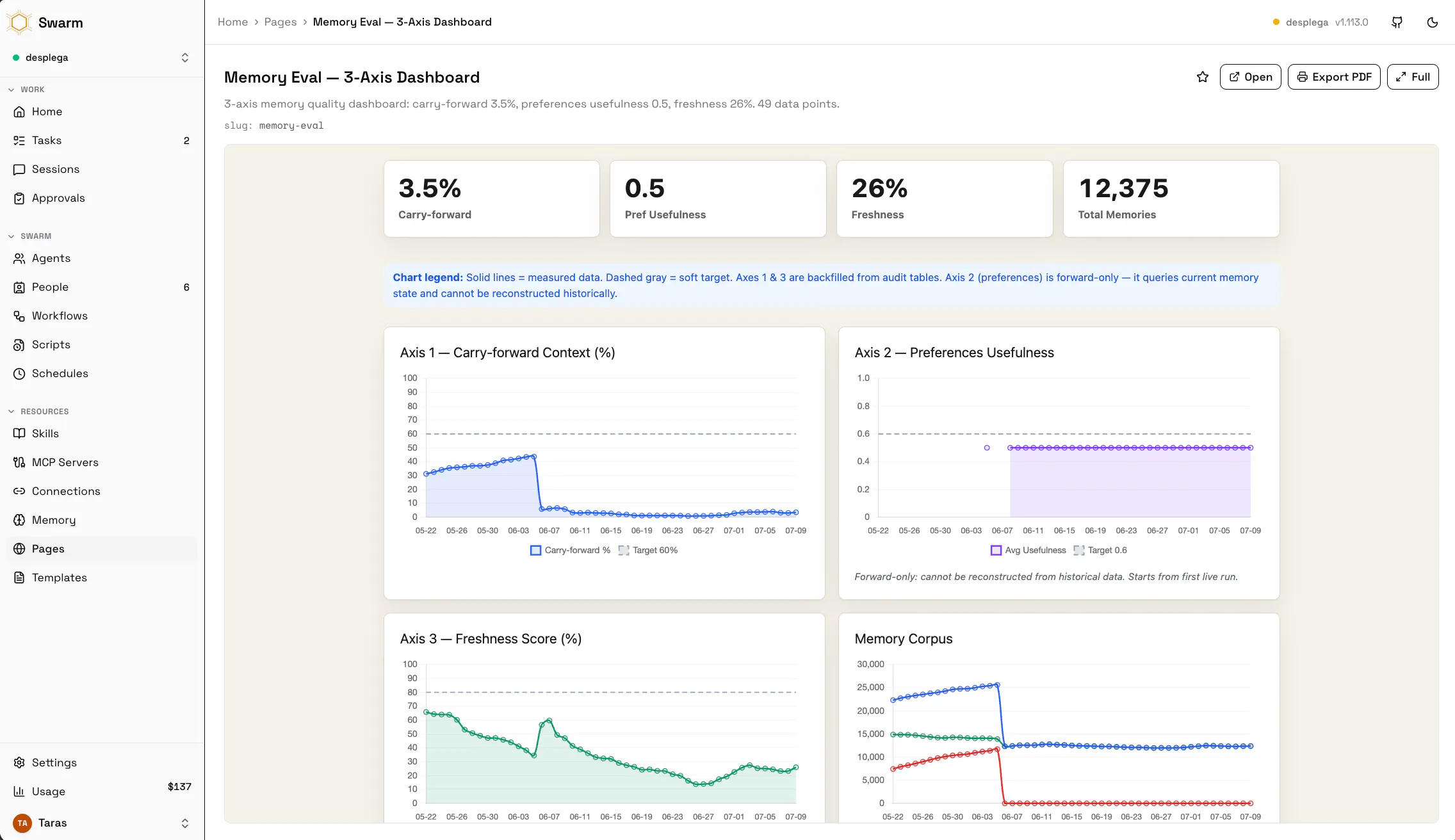Screen dimensions: 1455x840
Task: Open the GitHub icon in header
Action: coord(1397,22)
